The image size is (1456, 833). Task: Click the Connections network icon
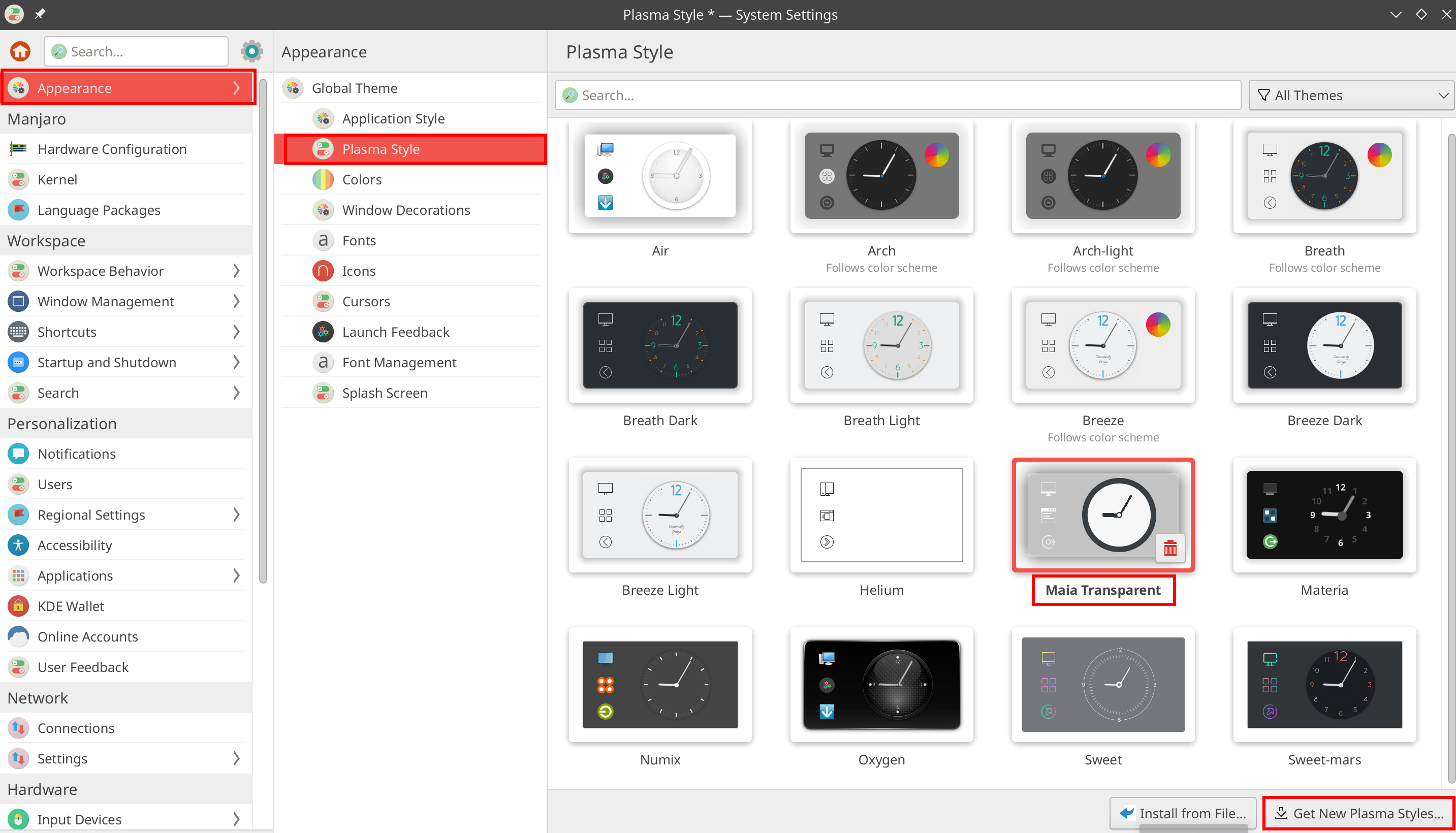[18, 728]
